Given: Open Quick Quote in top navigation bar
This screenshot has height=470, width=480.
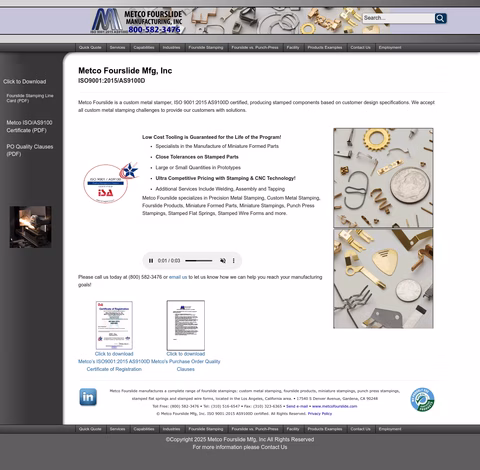Looking at the screenshot, I should (x=90, y=47).
